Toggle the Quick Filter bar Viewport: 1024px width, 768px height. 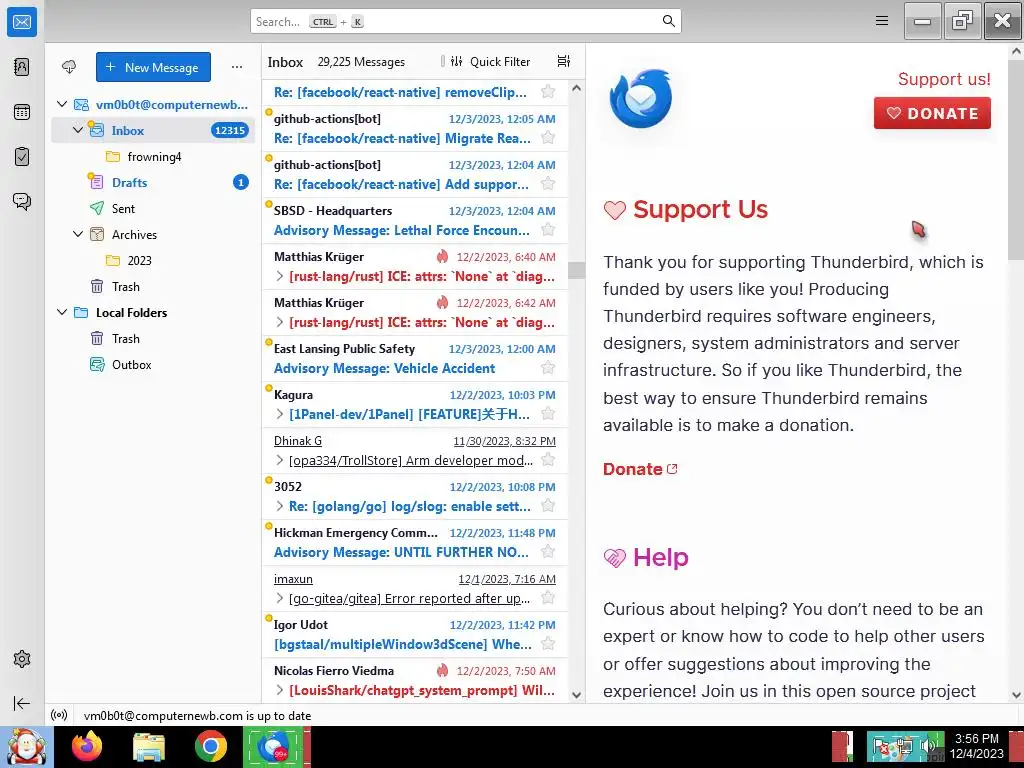click(490, 61)
